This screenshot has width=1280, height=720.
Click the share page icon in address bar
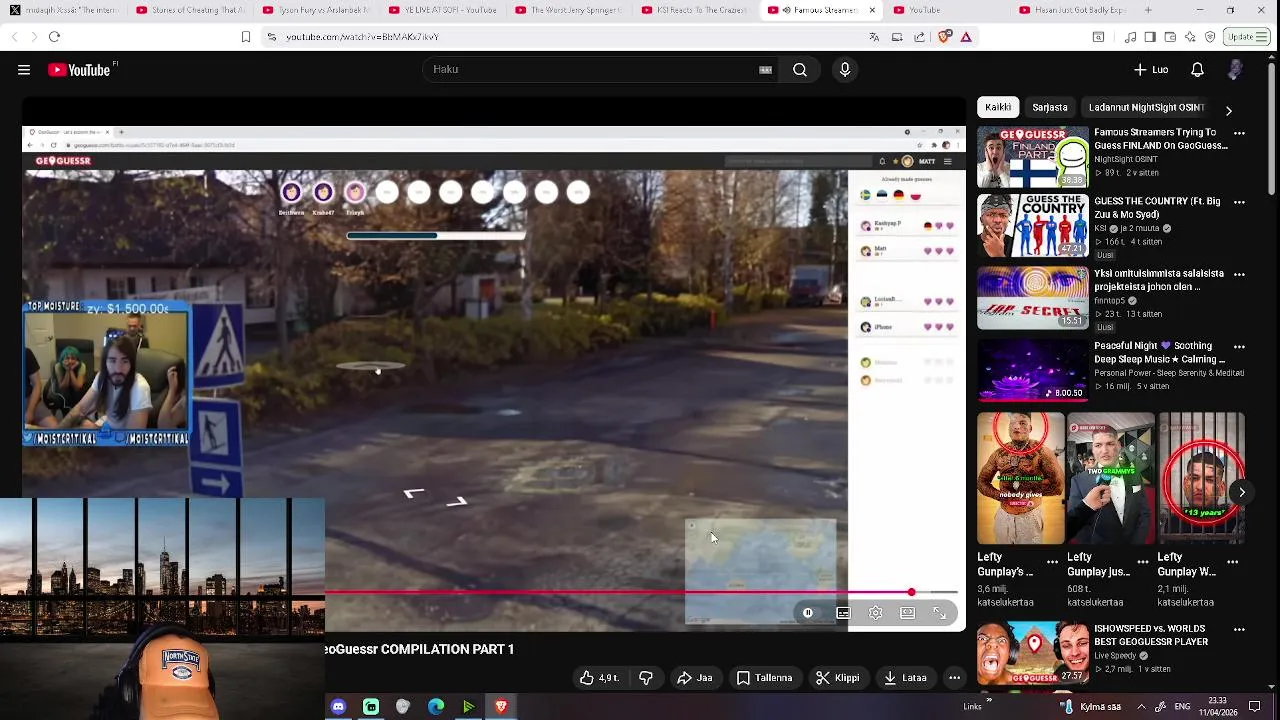pos(919,37)
